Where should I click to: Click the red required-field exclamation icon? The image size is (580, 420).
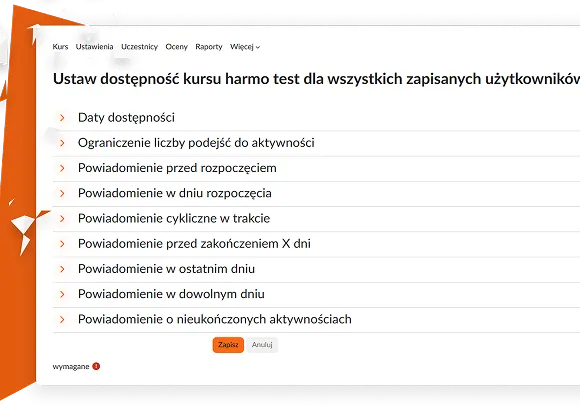(x=96, y=366)
